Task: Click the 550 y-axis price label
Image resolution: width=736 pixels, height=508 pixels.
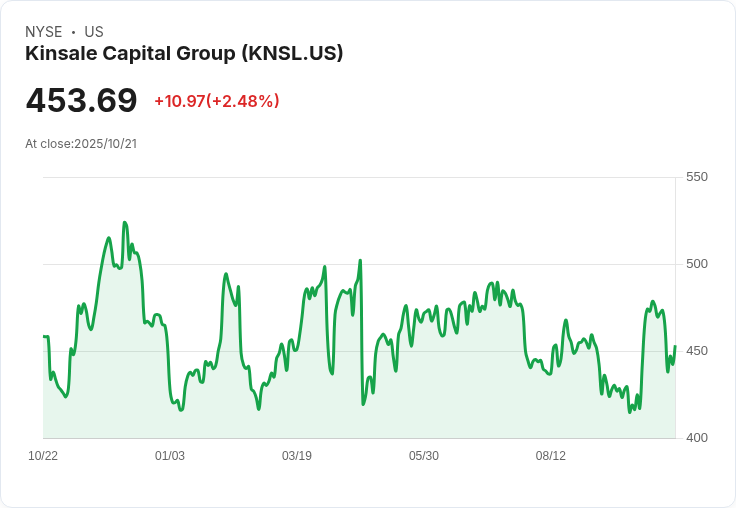Action: (697, 177)
